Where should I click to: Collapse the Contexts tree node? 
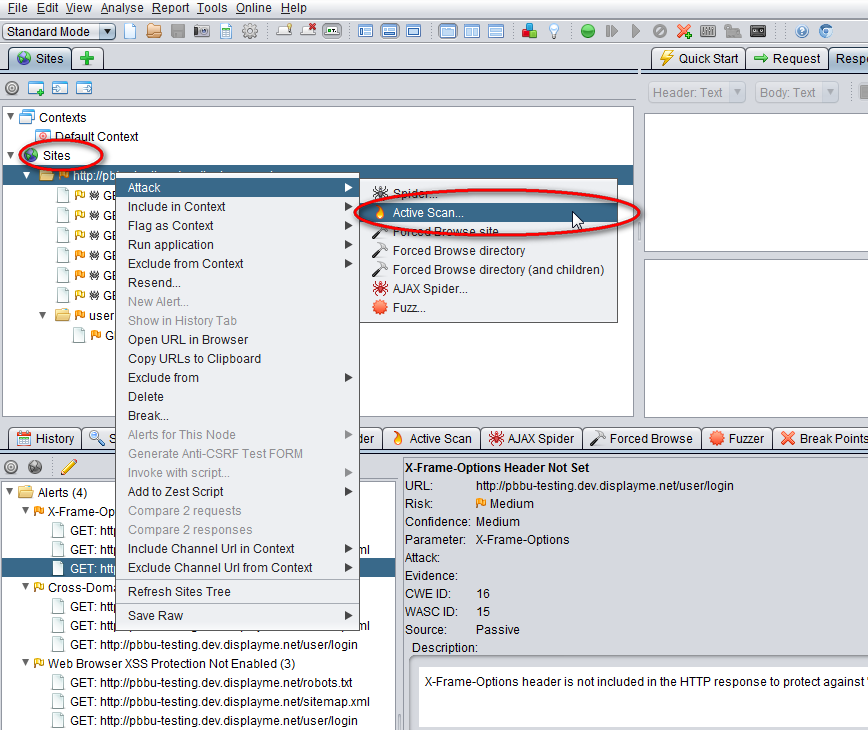click(11, 117)
